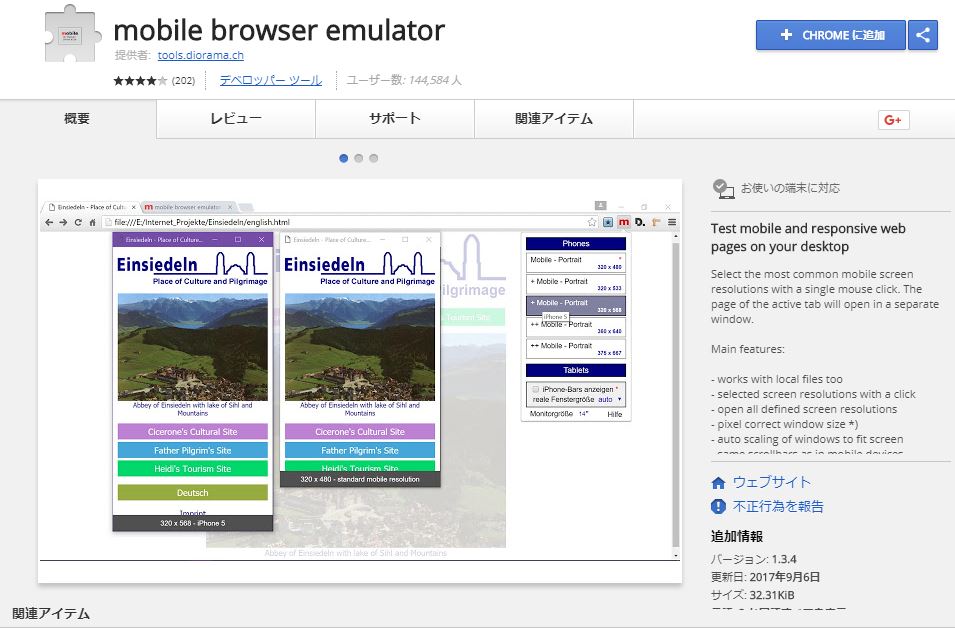Click the abbey photo in 320 x 480 window
This screenshot has height=628, width=955.
(360, 347)
